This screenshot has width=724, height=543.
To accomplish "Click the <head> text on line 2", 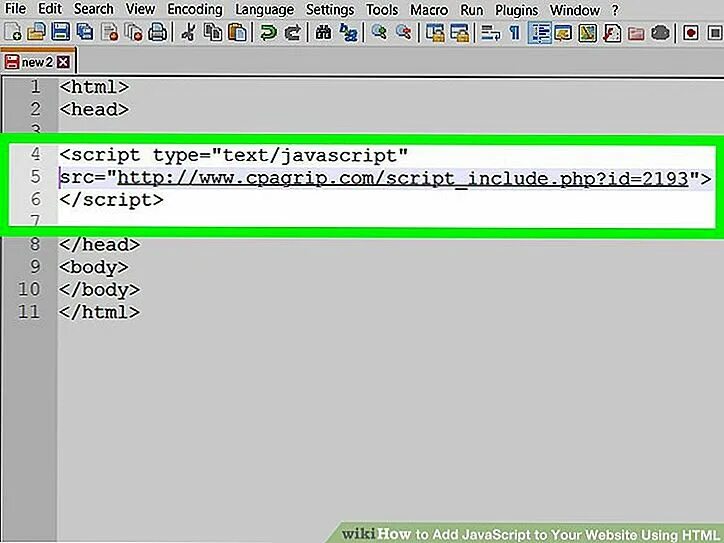I will click(x=94, y=109).
